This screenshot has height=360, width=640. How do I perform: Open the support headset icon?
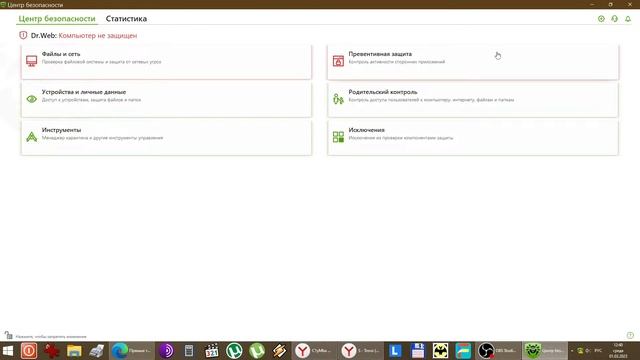pos(615,19)
